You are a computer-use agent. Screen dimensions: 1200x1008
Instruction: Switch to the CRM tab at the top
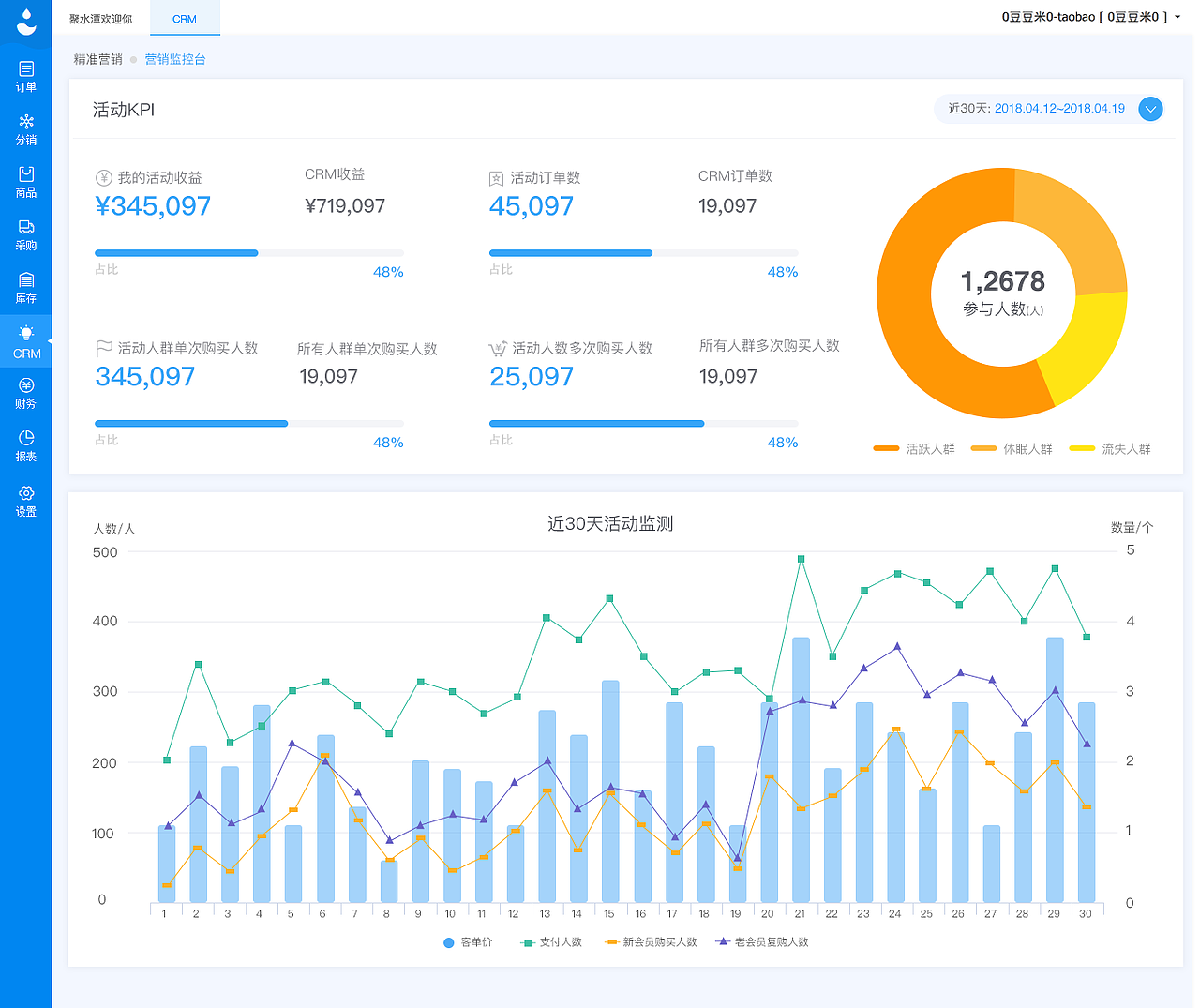tap(185, 18)
